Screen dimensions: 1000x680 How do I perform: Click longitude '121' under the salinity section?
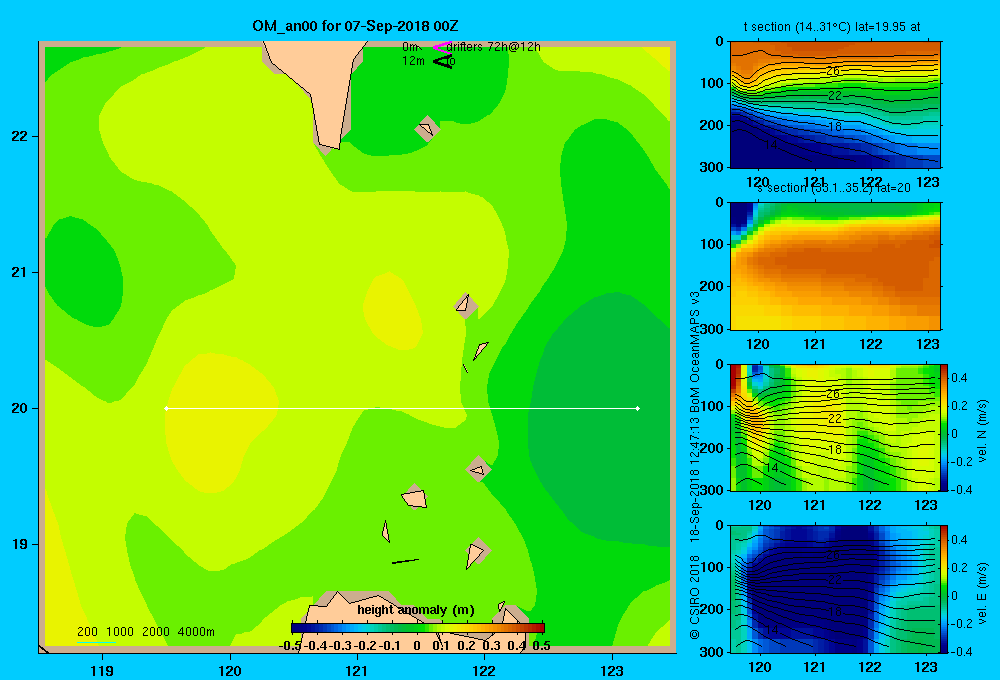814,344
